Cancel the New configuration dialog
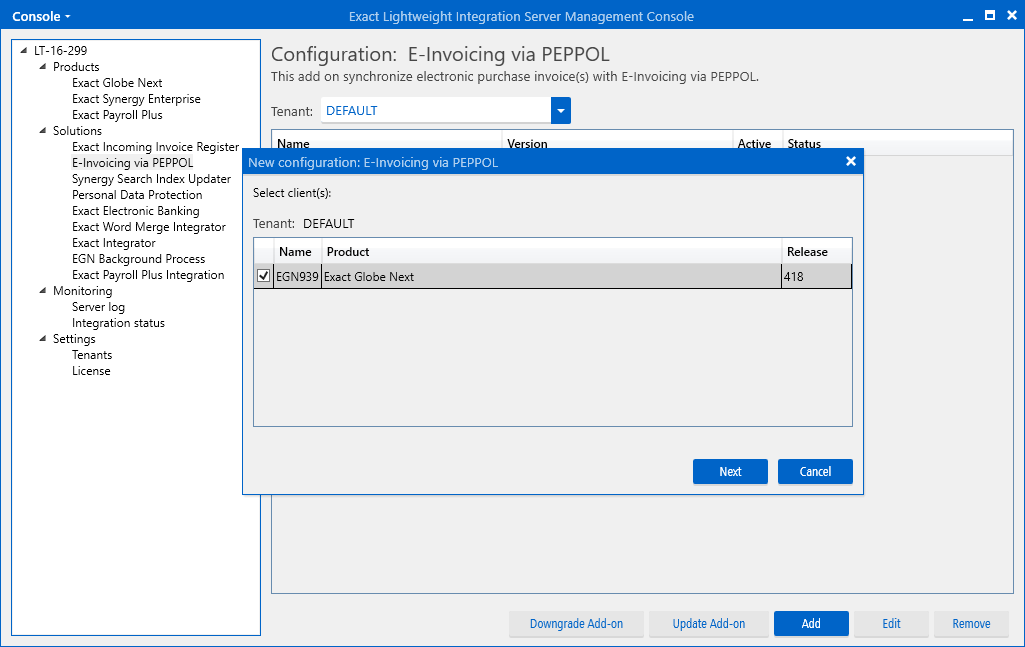Screen dimensions: 1025x647 pos(815,471)
